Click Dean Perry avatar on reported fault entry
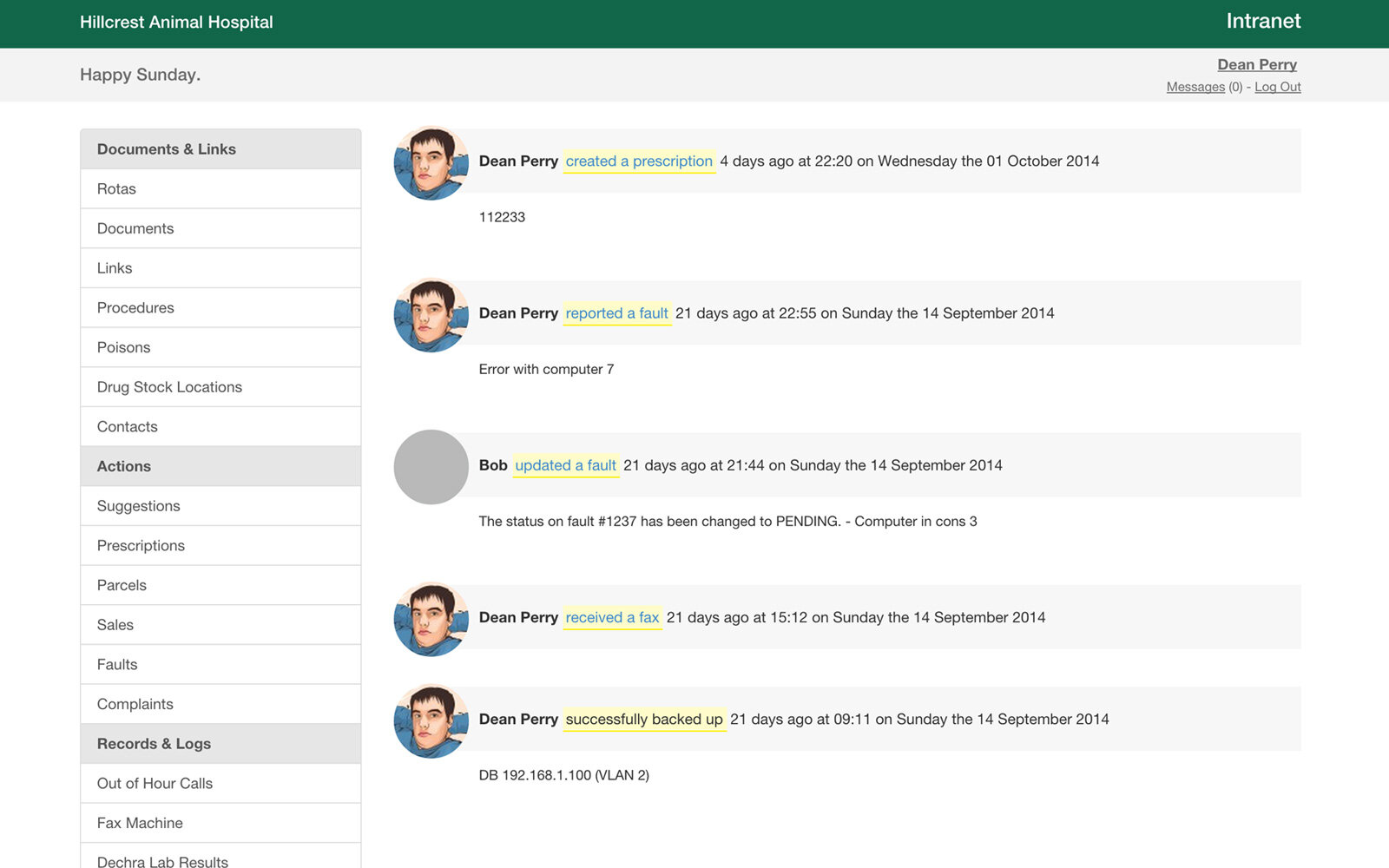Screen dimensions: 1389x868 pyautogui.click(x=431, y=315)
